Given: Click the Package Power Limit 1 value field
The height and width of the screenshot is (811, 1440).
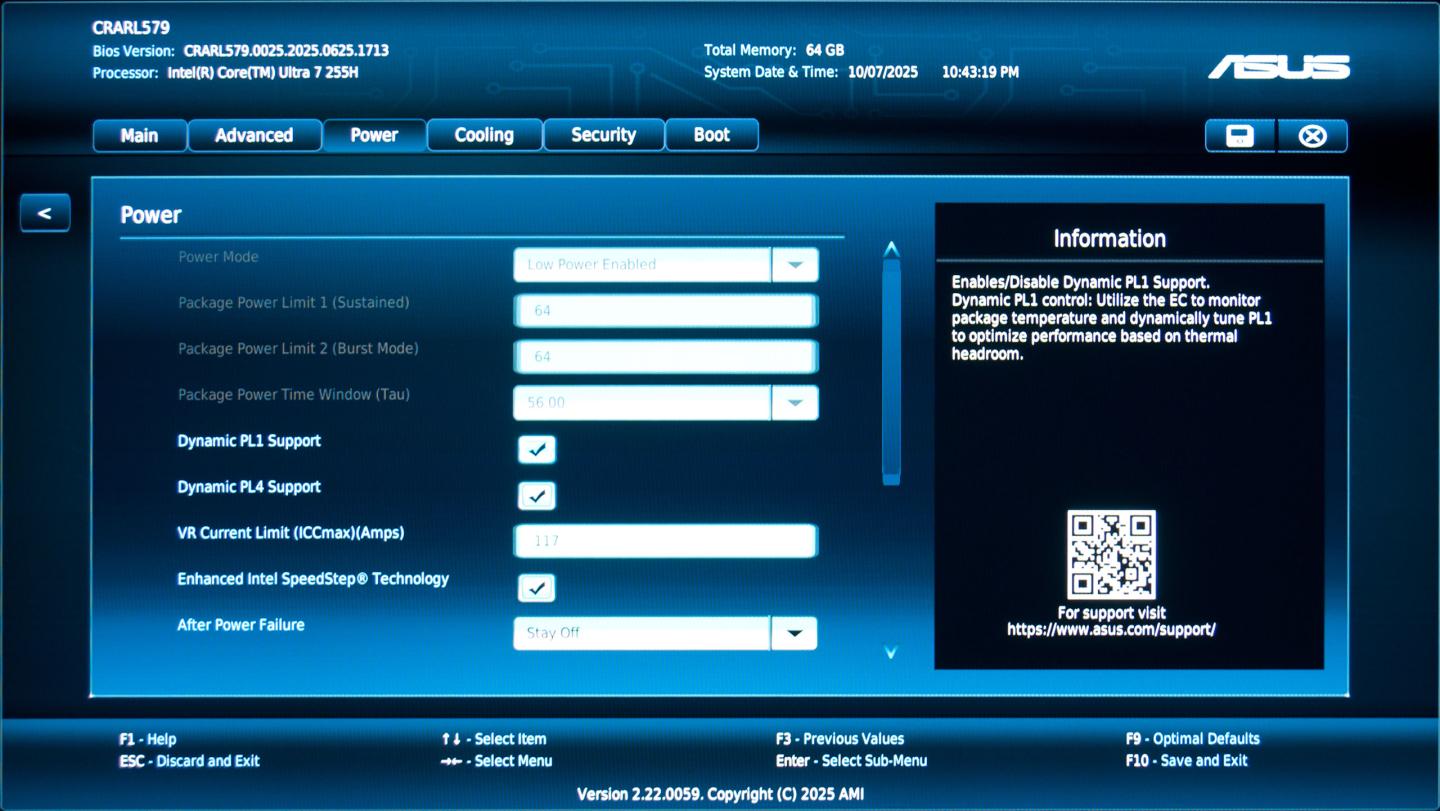Looking at the screenshot, I should pos(666,311).
